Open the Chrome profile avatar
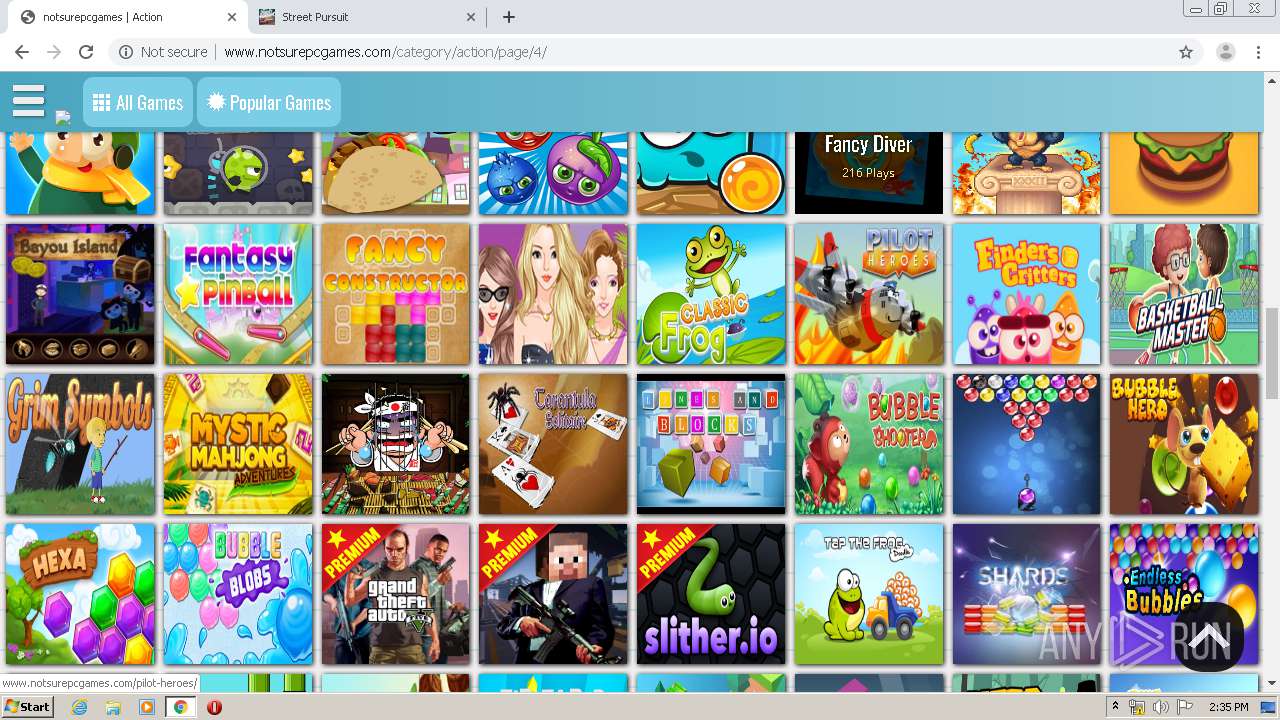 coord(1226,52)
